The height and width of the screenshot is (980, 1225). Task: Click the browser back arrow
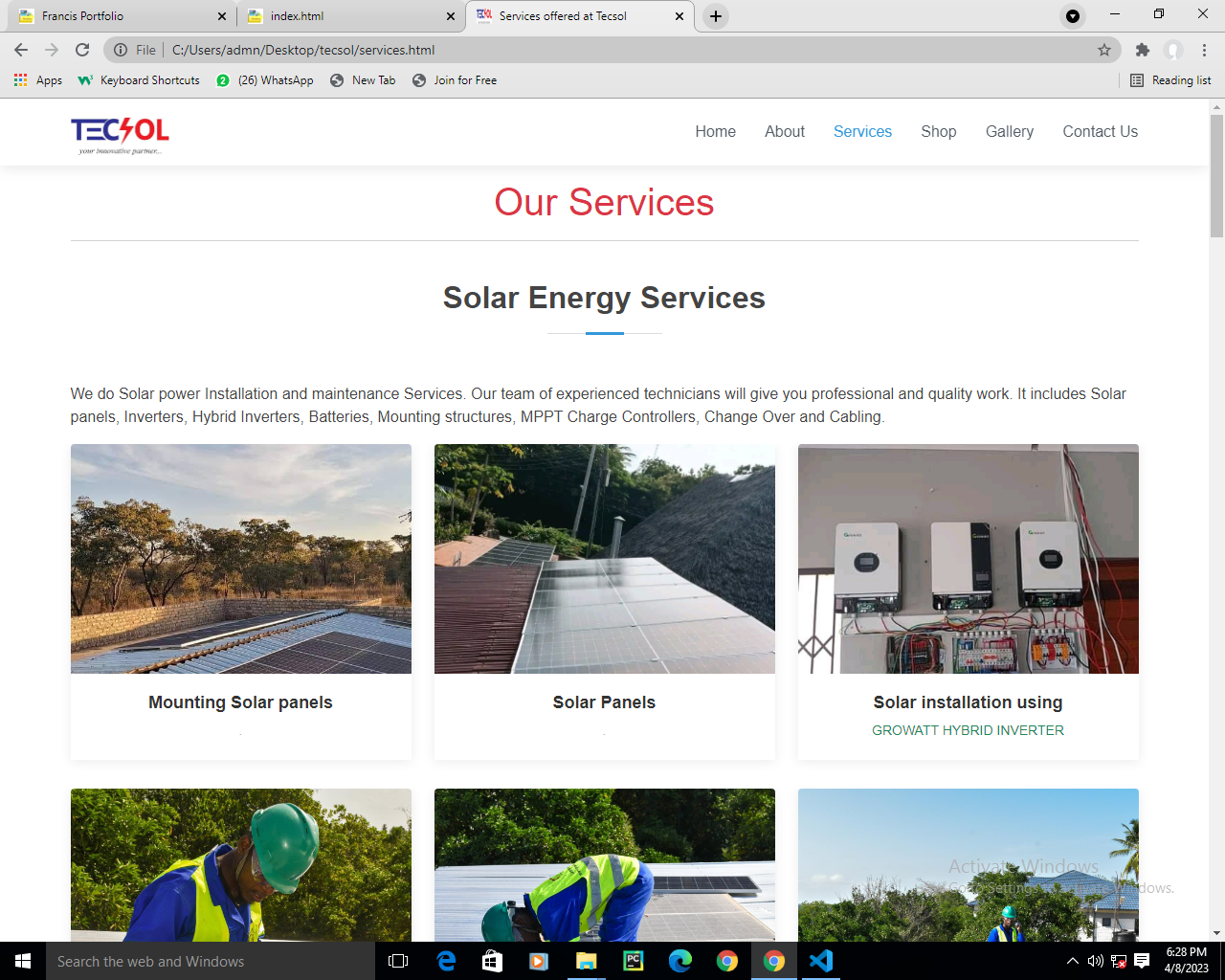click(x=21, y=50)
